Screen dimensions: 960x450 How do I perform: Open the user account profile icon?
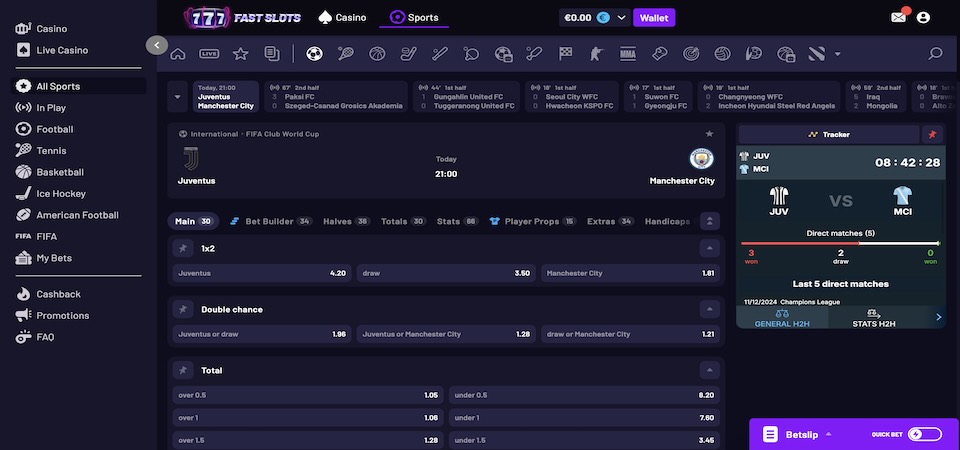923,17
